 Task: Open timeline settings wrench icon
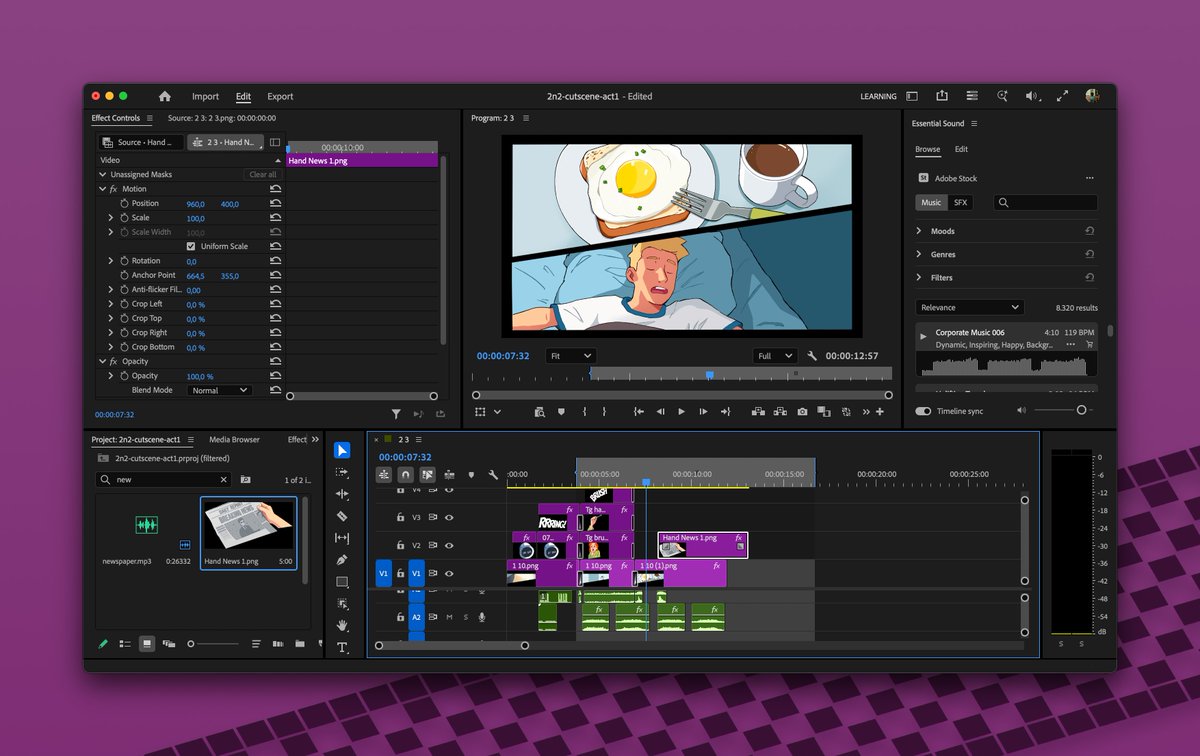click(493, 475)
